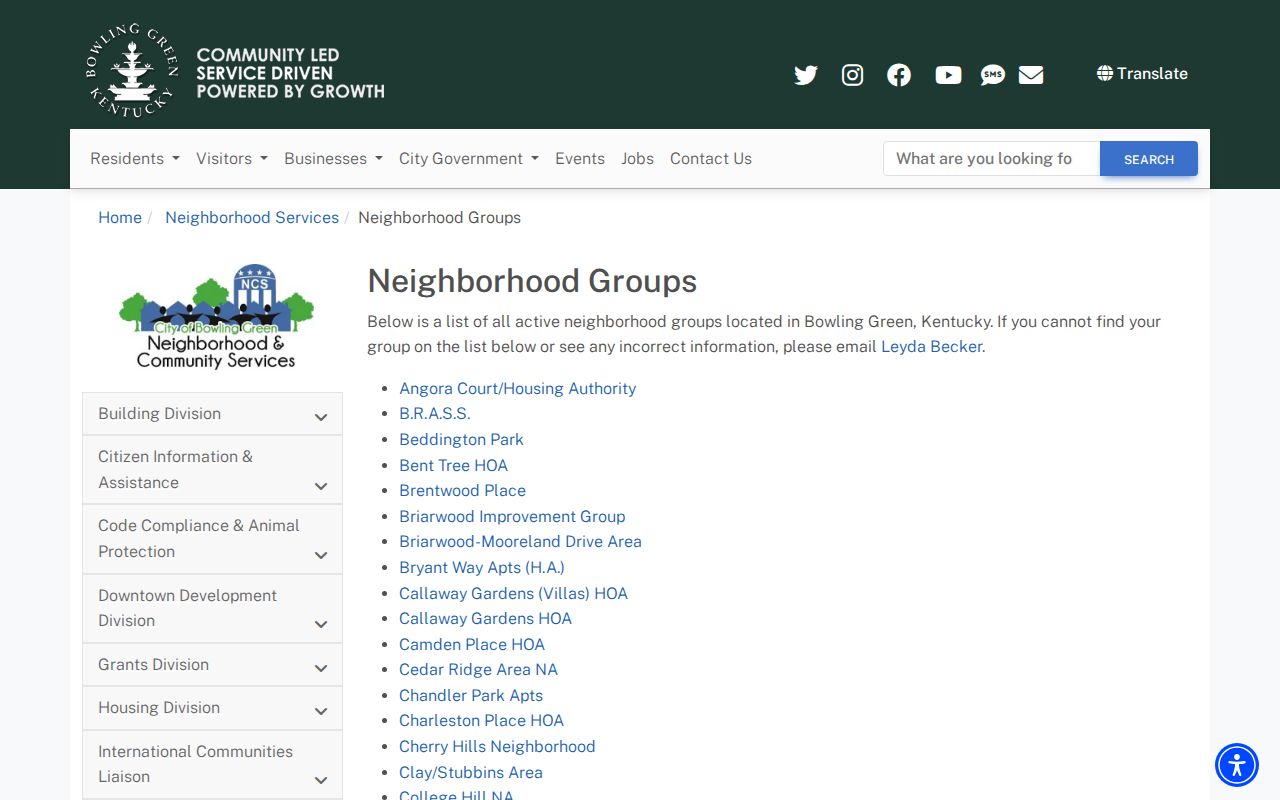
Task: Open the B.R.A.S.S. group link
Action: click(x=435, y=413)
